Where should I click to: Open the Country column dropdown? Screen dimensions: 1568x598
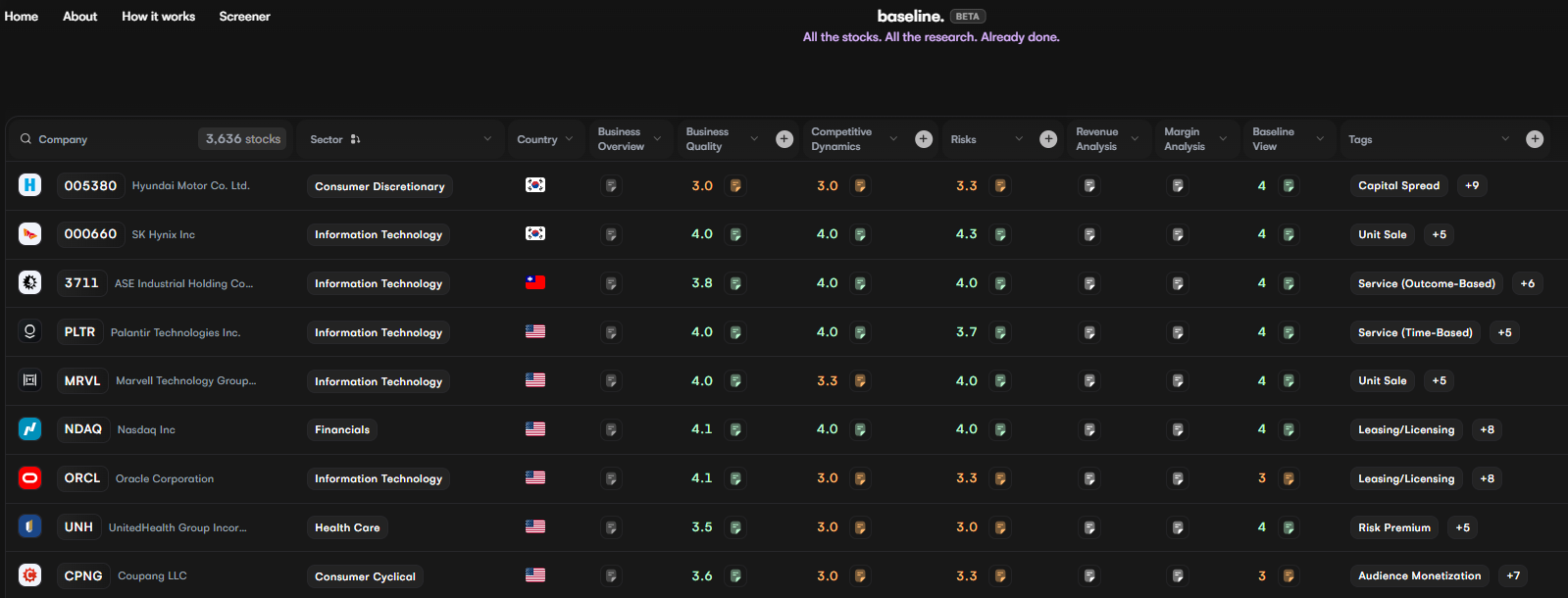569,139
